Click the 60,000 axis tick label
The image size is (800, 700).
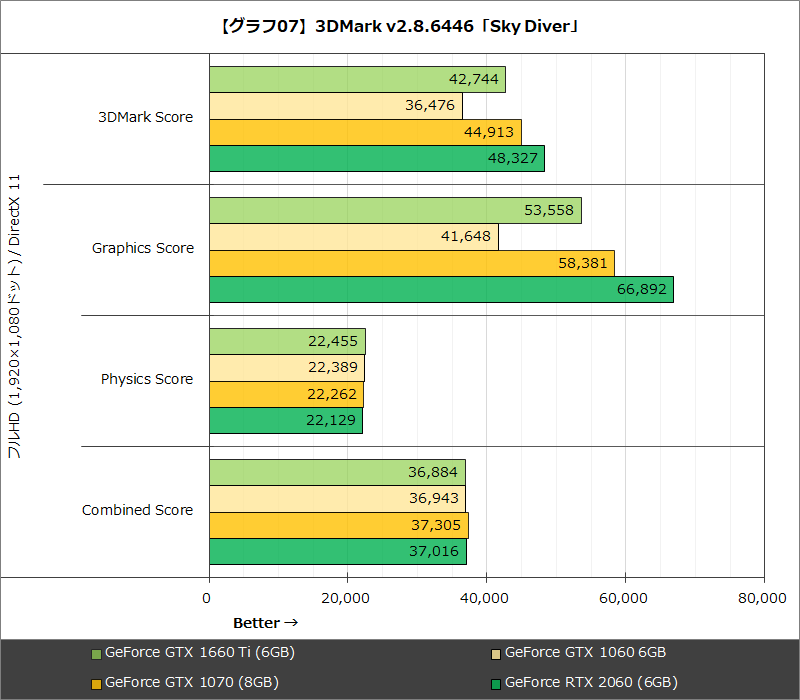[x=623, y=598]
